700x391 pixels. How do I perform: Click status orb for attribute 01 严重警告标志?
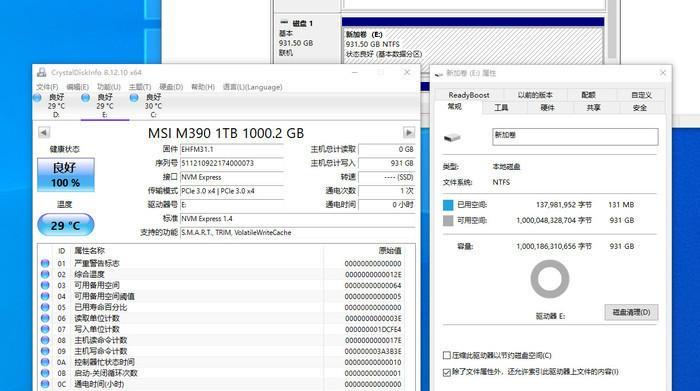click(x=45, y=263)
